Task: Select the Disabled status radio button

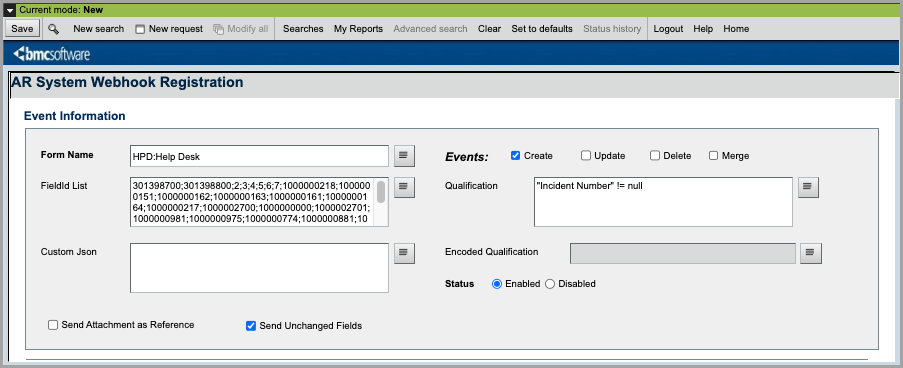Action: pos(550,284)
